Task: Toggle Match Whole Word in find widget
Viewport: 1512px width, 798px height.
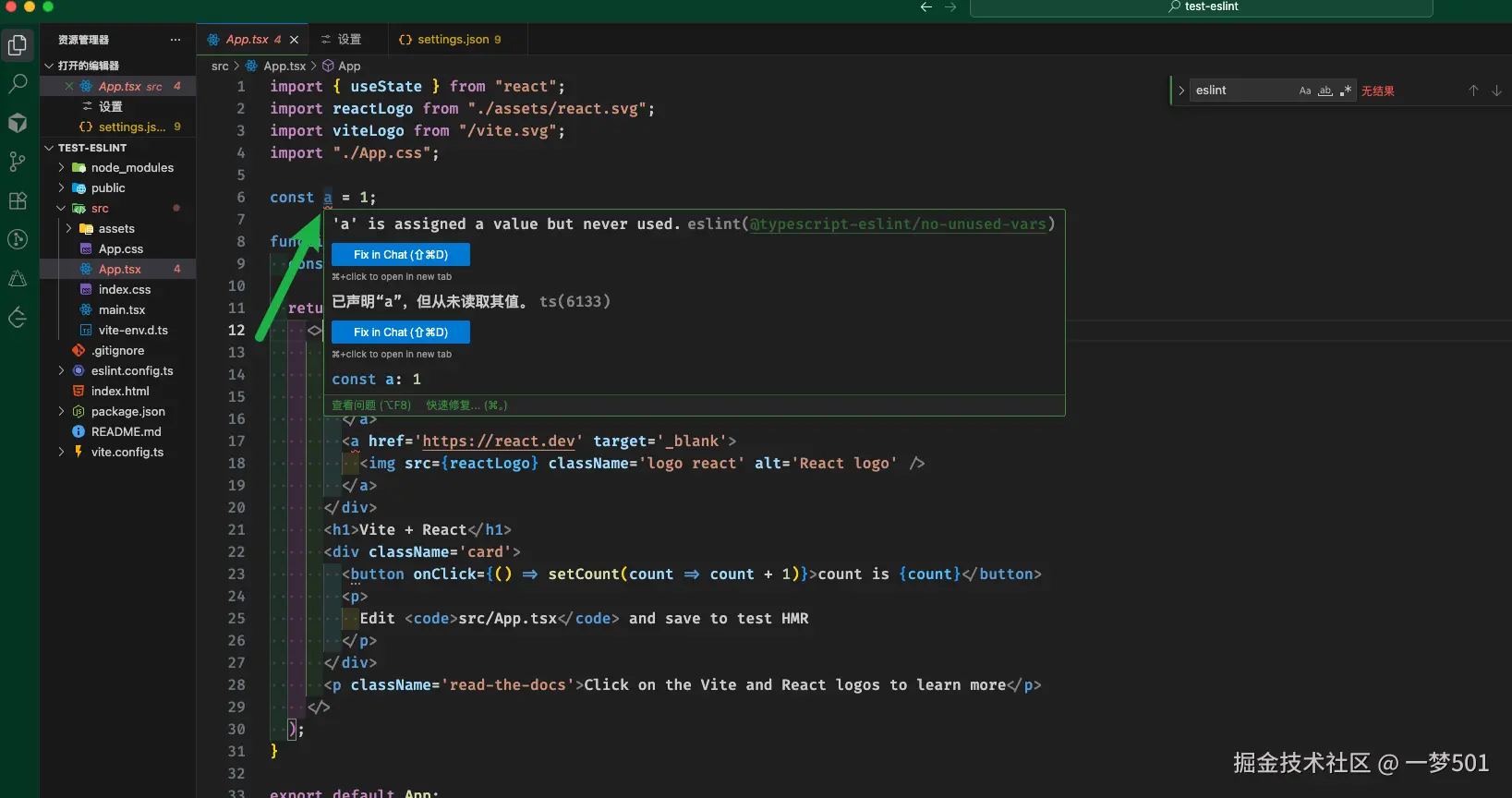Action: [1325, 91]
